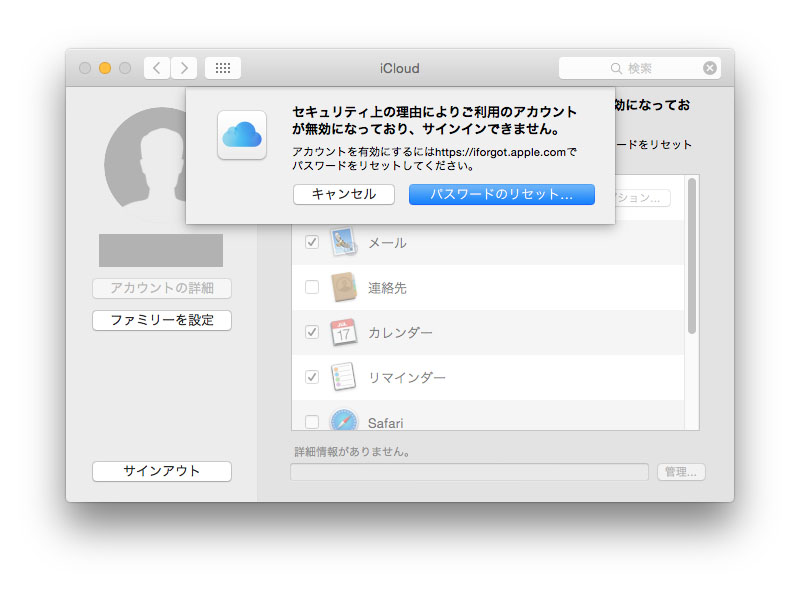Click the magnifier icon in search
The height and width of the screenshot is (600, 800).
[616, 68]
